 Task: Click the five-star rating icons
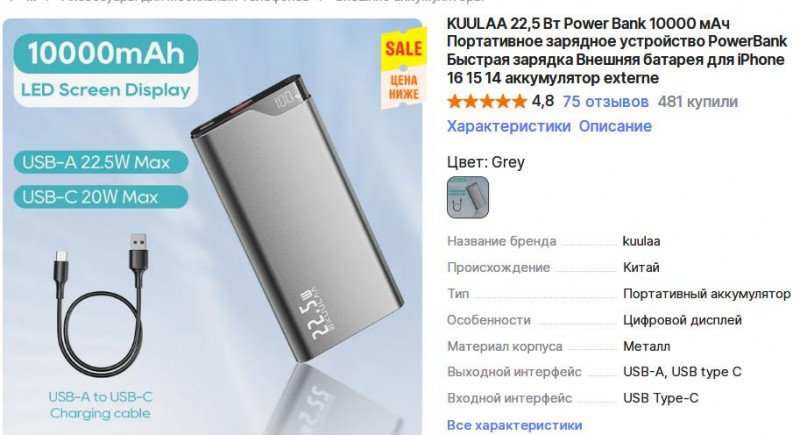[486, 101]
